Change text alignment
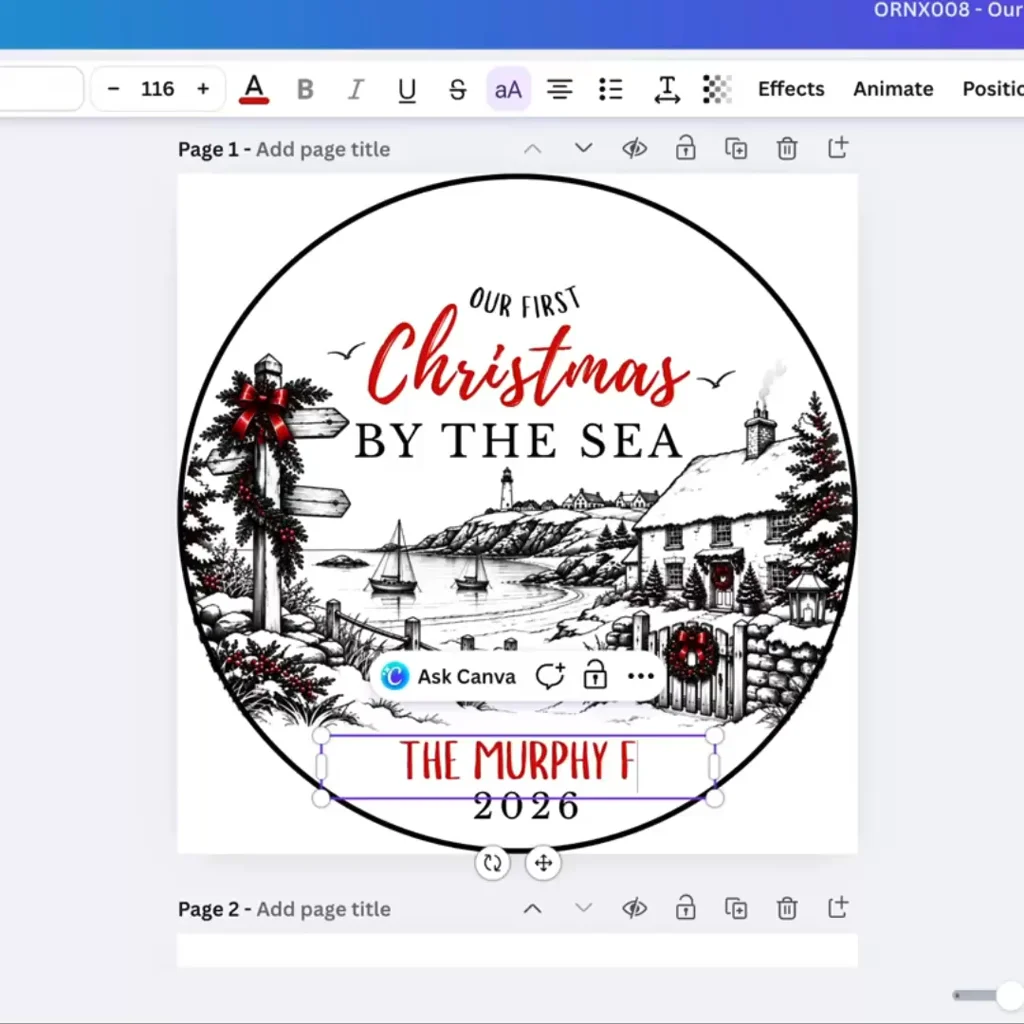Image resolution: width=1024 pixels, height=1024 pixels. [x=560, y=89]
